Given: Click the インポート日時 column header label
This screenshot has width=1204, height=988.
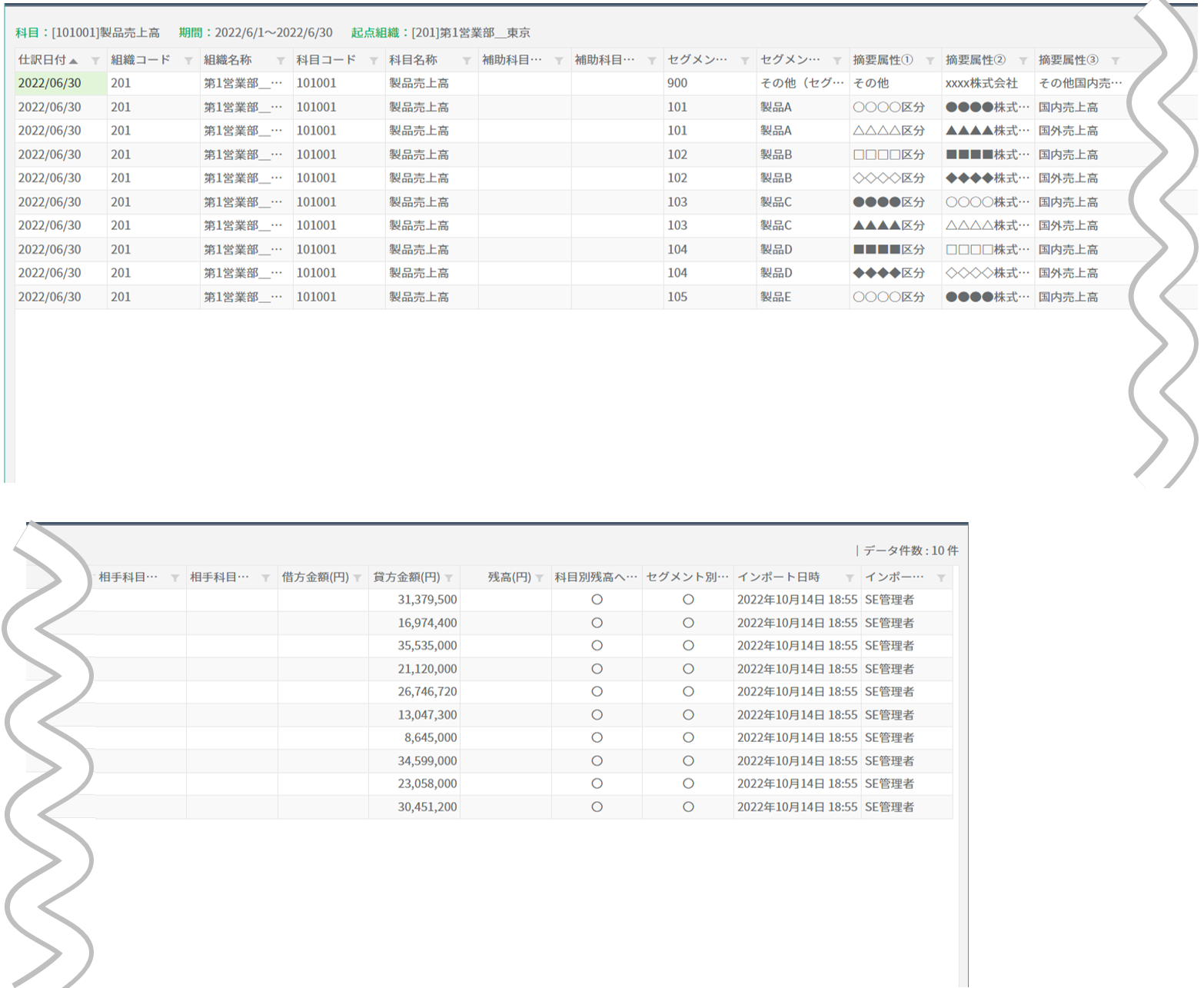Looking at the screenshot, I should pyautogui.click(x=778, y=577).
